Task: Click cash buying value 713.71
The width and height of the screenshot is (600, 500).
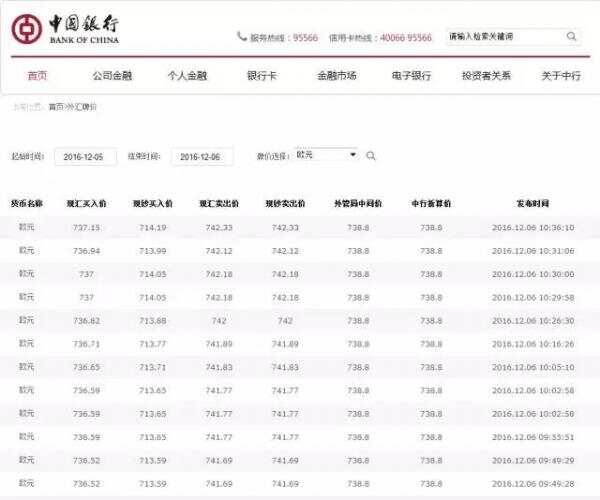Action: pyautogui.click(x=153, y=367)
